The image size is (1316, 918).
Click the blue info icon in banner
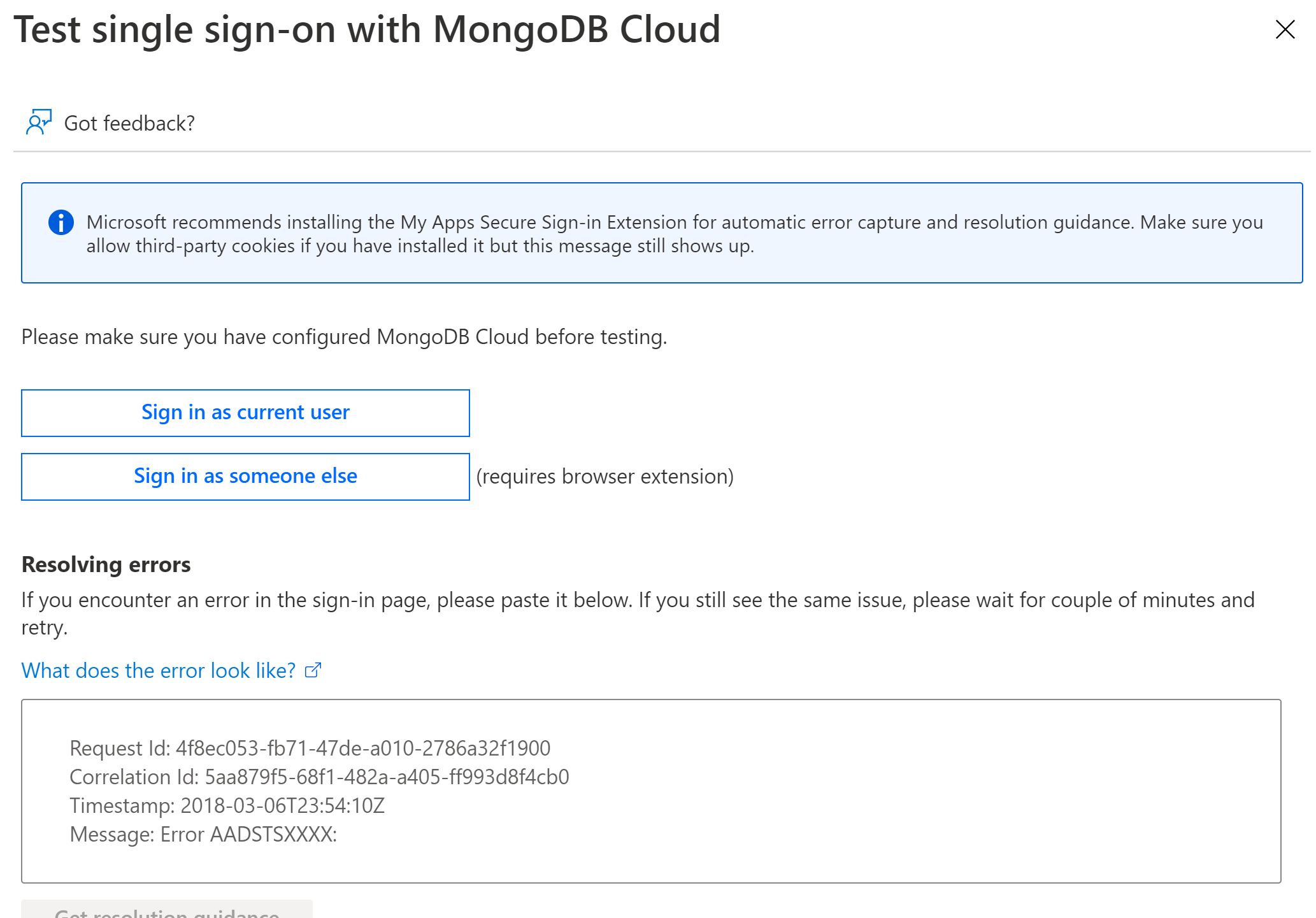[61, 222]
